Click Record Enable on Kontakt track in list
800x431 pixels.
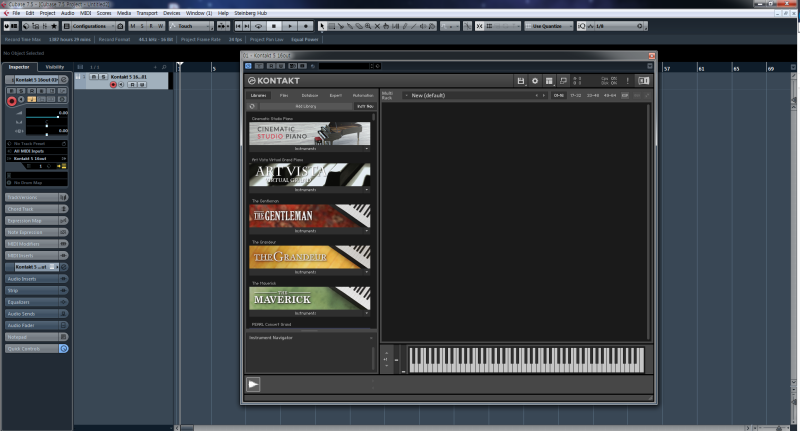[x=113, y=85]
